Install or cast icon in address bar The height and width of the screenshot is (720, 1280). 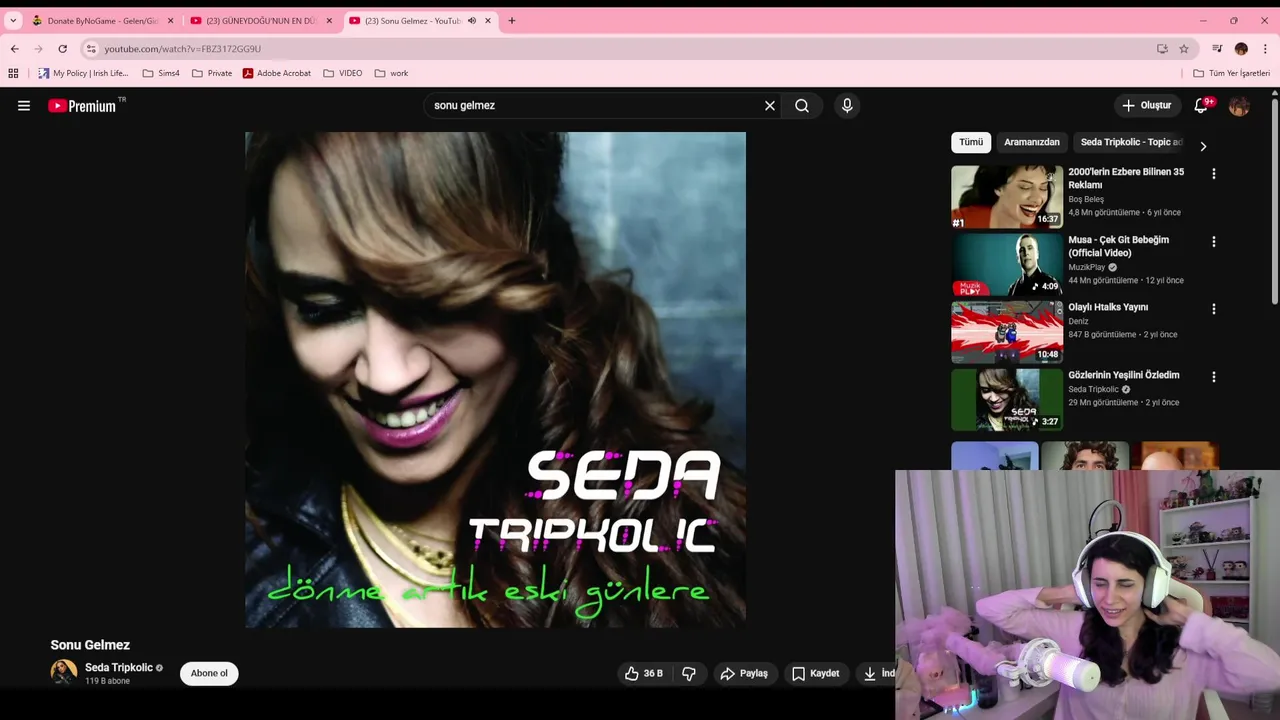point(1162,48)
